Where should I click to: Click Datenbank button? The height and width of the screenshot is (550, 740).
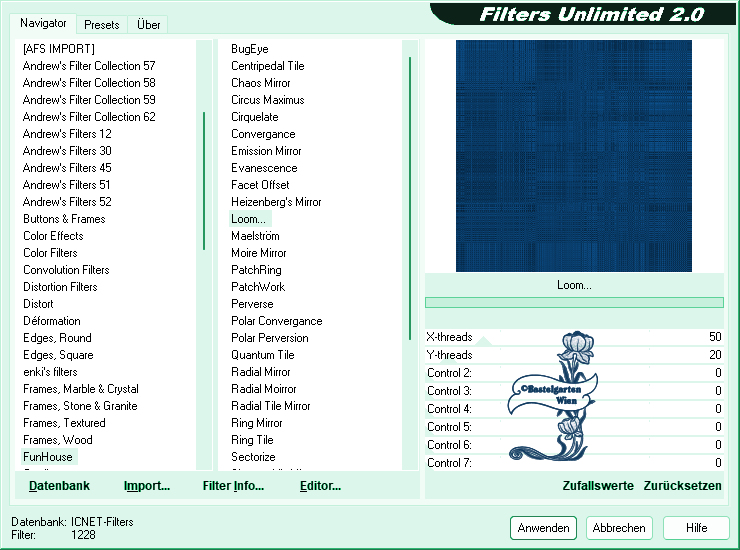tap(59, 486)
